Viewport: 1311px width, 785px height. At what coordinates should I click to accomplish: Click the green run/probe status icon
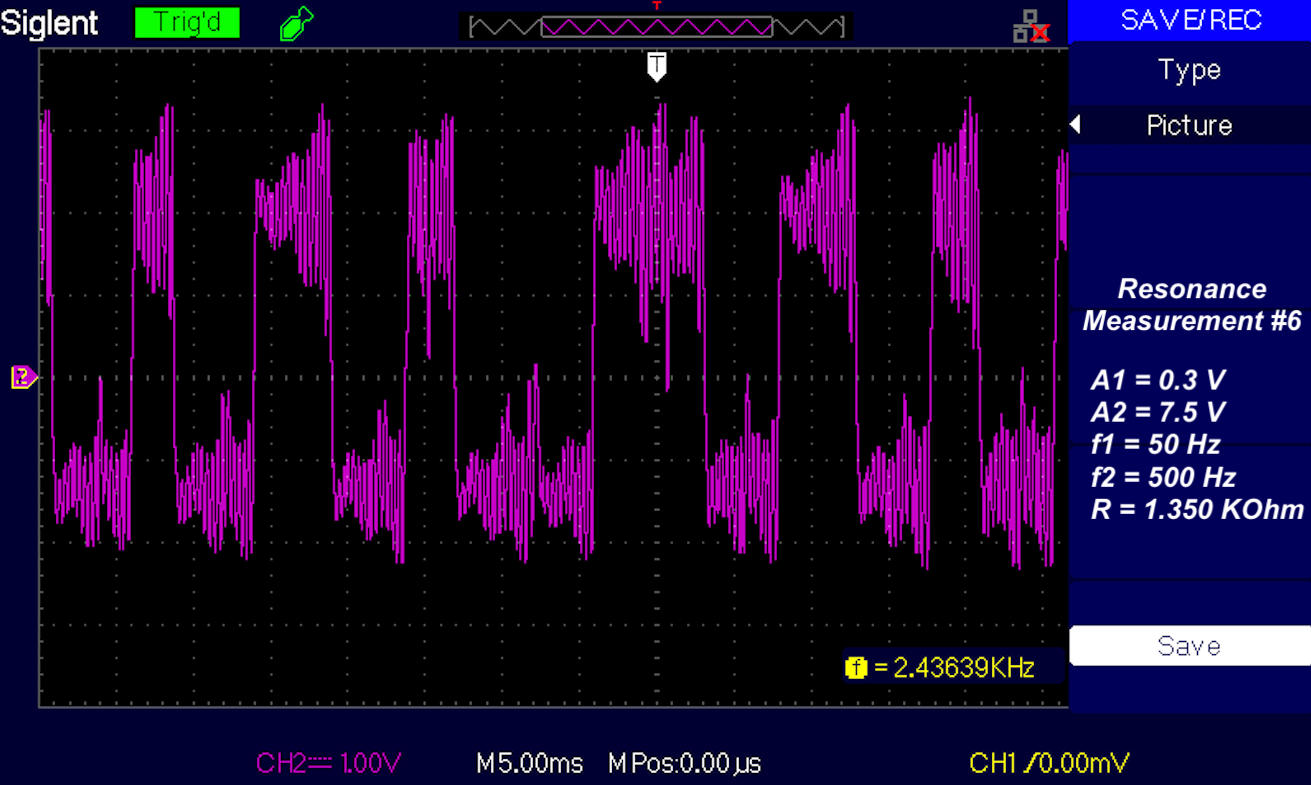pos(297,23)
